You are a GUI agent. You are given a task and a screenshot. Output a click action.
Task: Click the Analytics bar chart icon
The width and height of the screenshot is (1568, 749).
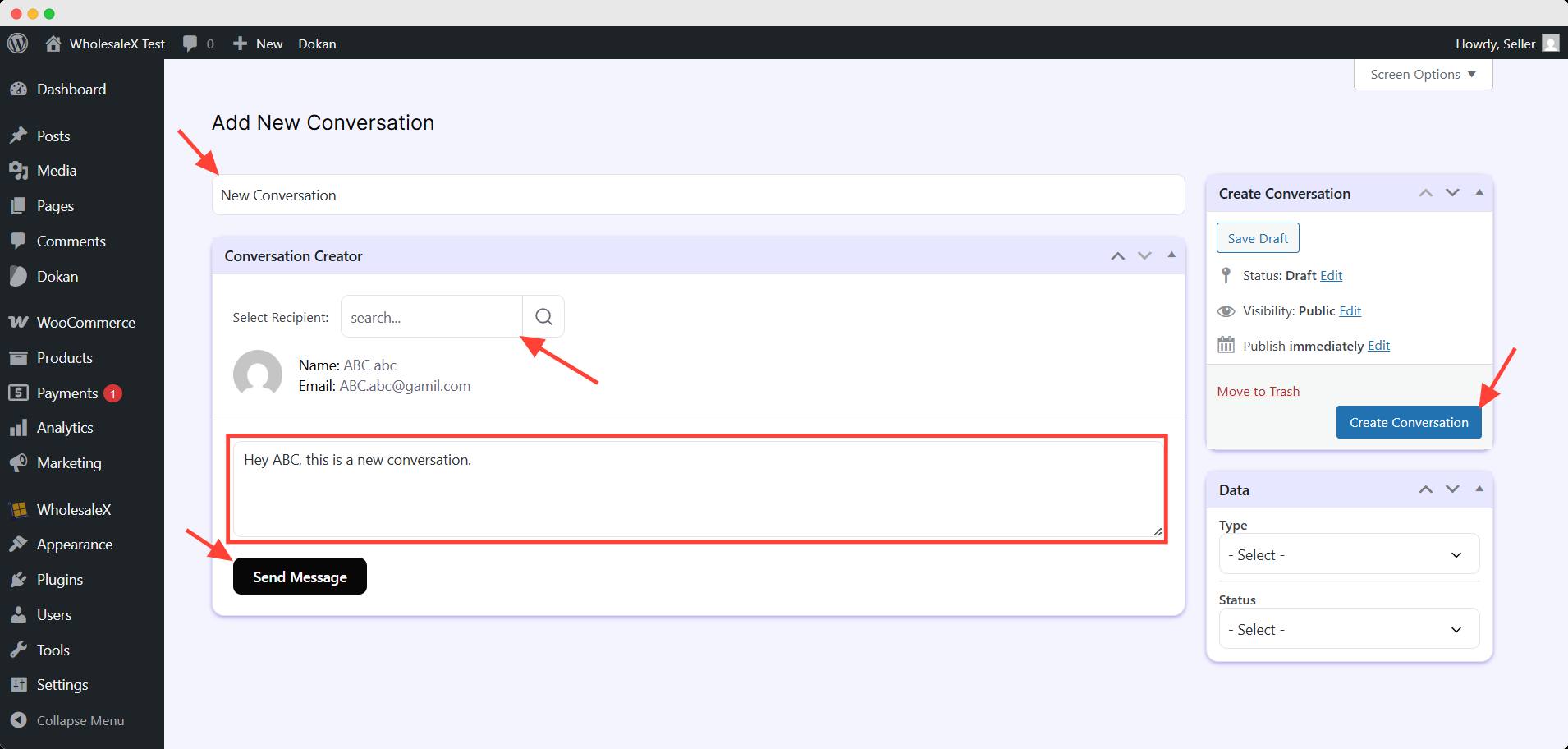[18, 428]
